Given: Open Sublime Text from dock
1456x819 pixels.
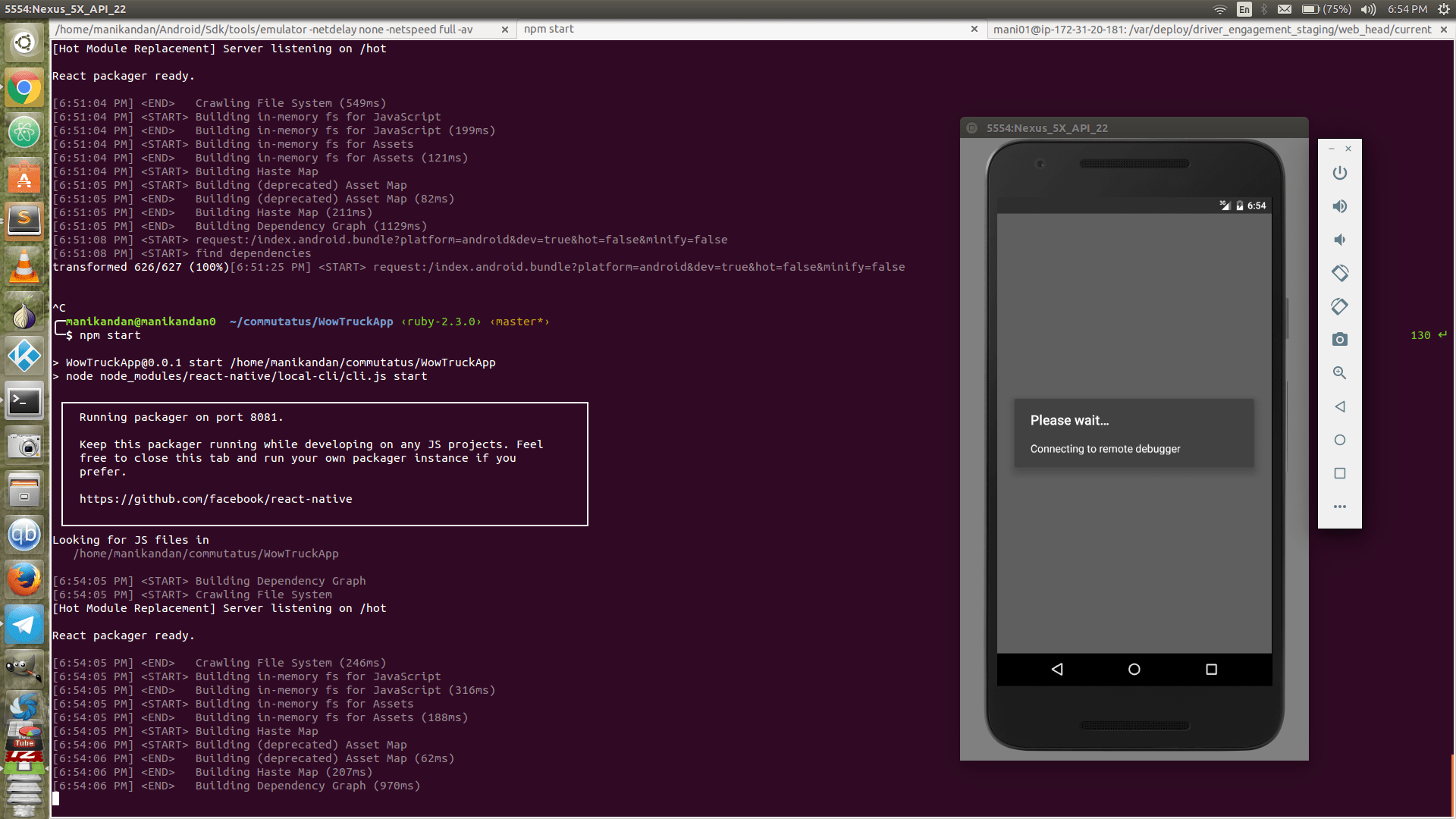Looking at the screenshot, I should coord(24,221).
